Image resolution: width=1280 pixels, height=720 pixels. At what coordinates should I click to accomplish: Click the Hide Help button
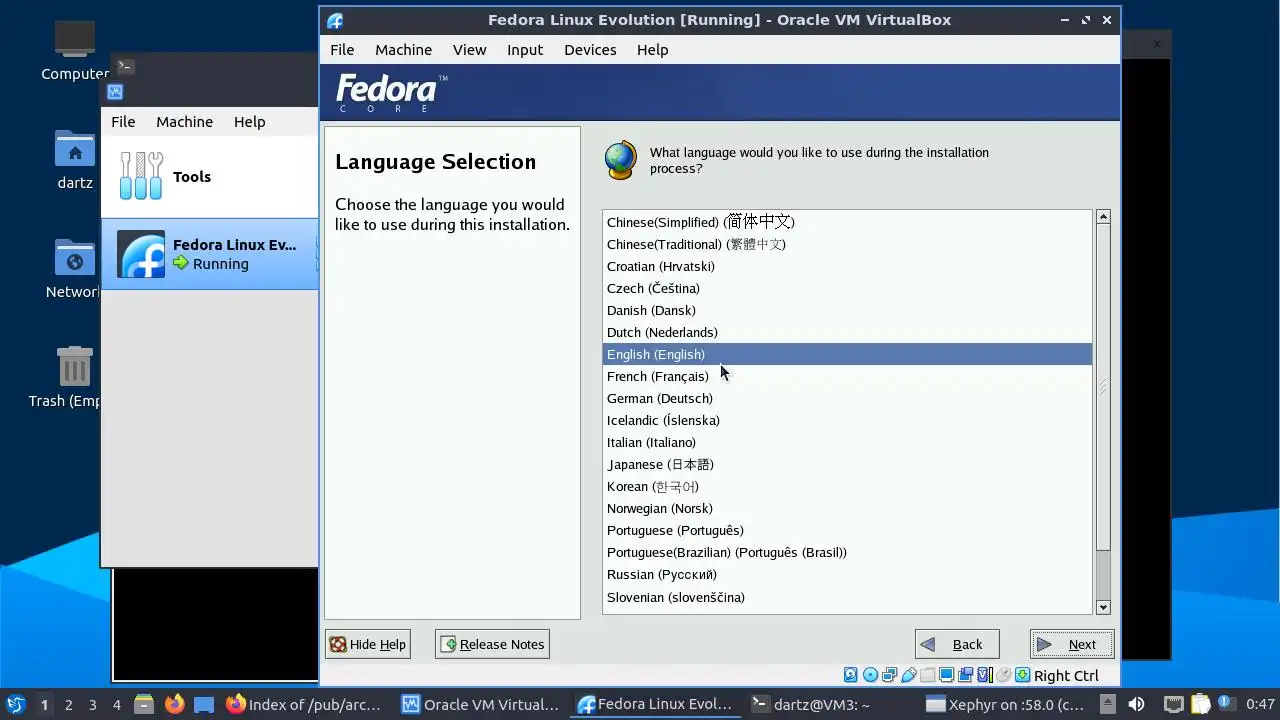(x=367, y=644)
